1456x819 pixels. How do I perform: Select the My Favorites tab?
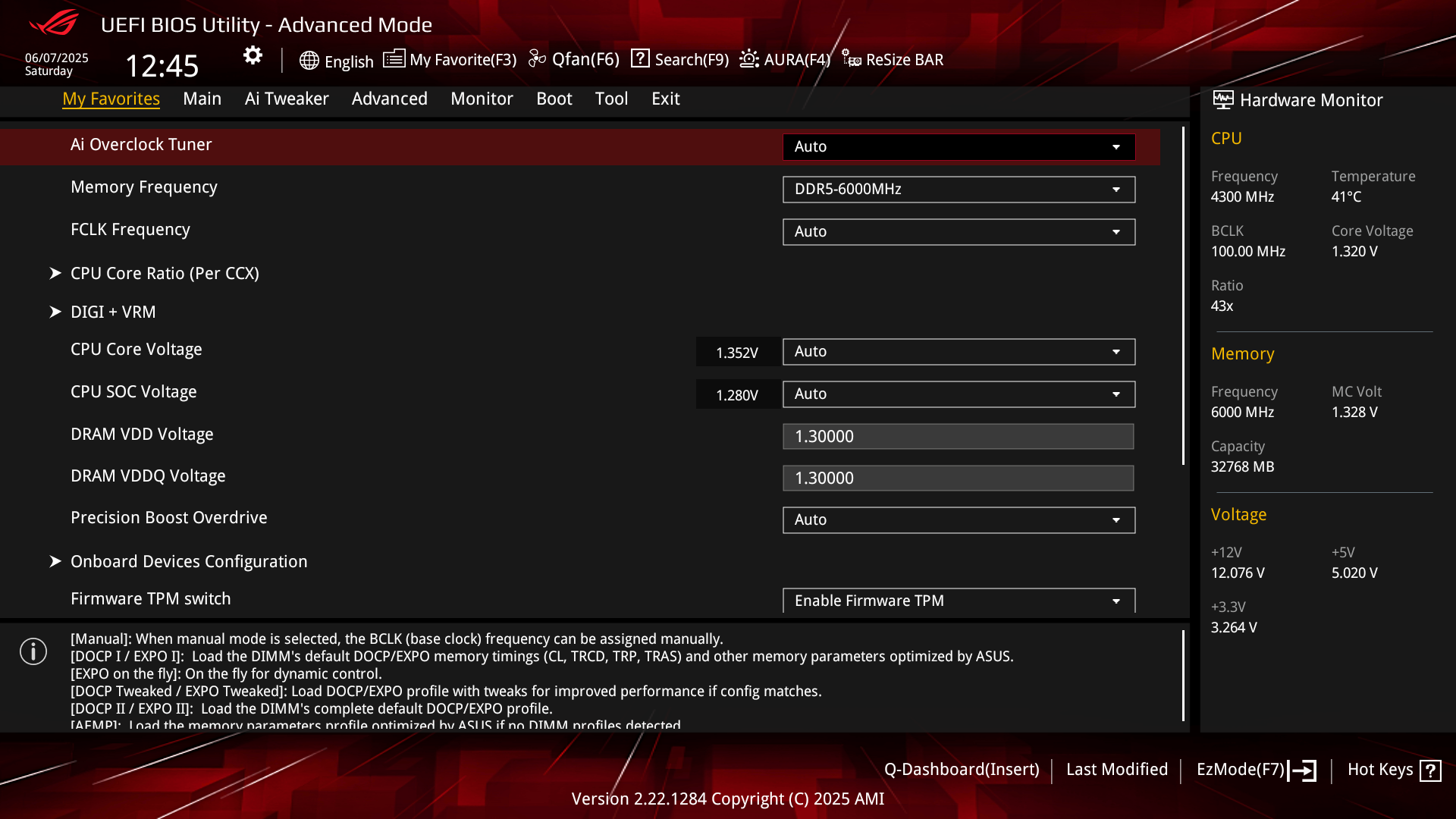pos(111,99)
